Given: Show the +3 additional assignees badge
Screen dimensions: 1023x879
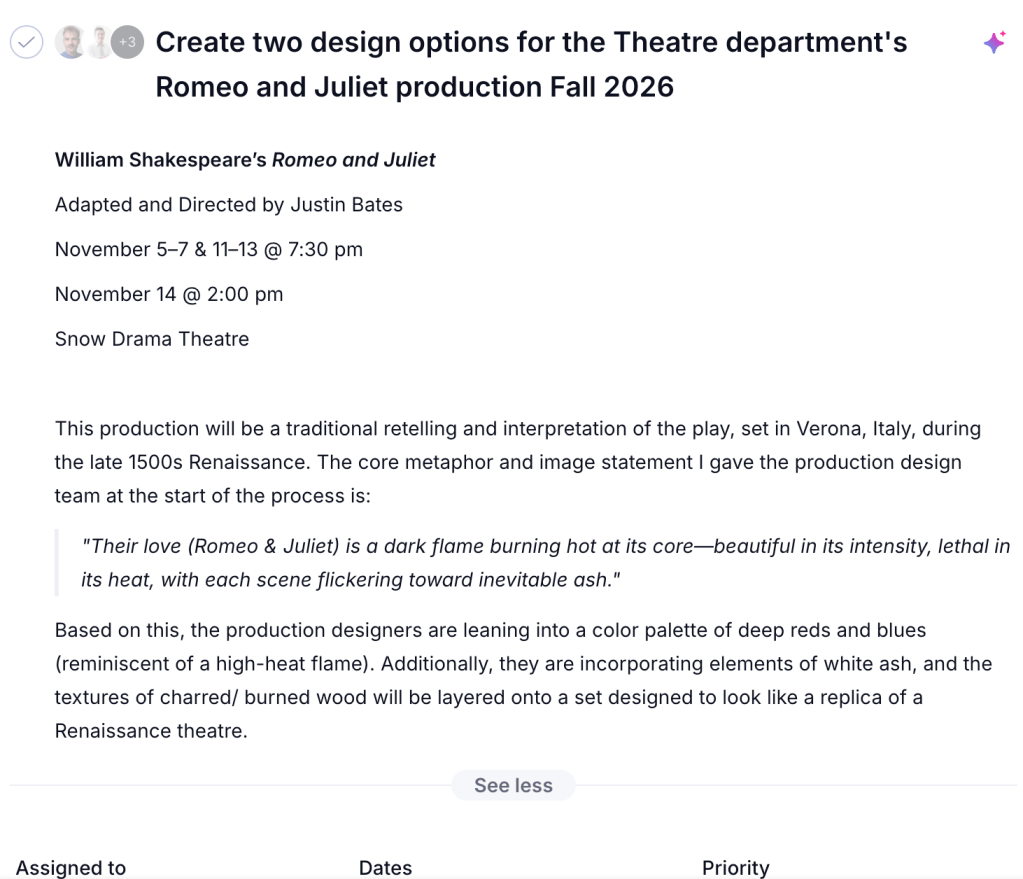Looking at the screenshot, I should pos(127,42).
